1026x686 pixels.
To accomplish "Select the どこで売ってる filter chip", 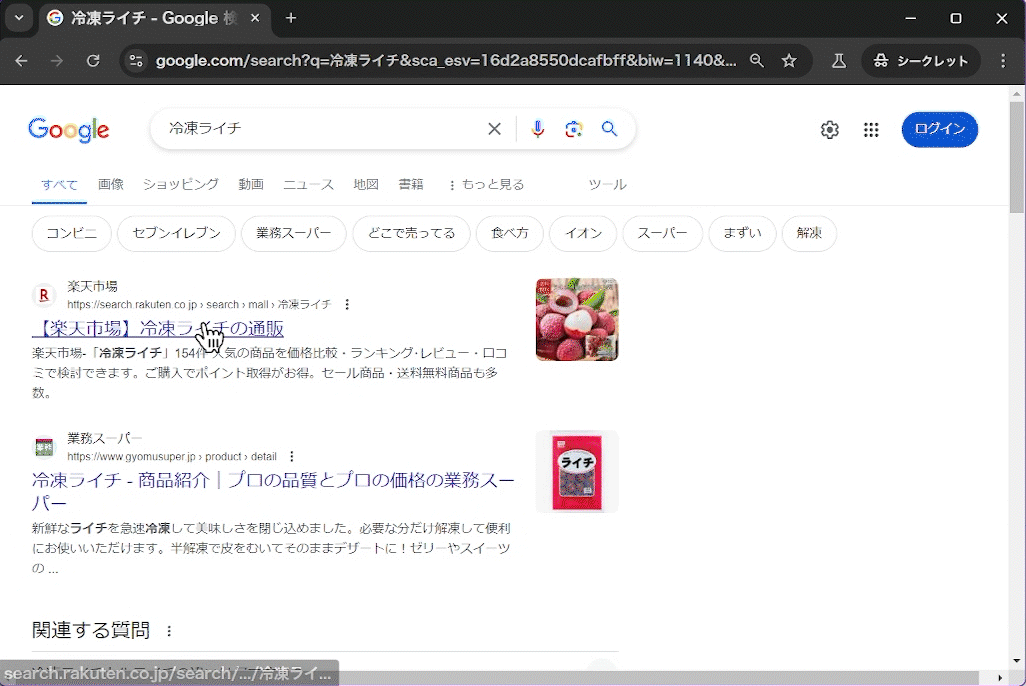I will click(x=412, y=233).
